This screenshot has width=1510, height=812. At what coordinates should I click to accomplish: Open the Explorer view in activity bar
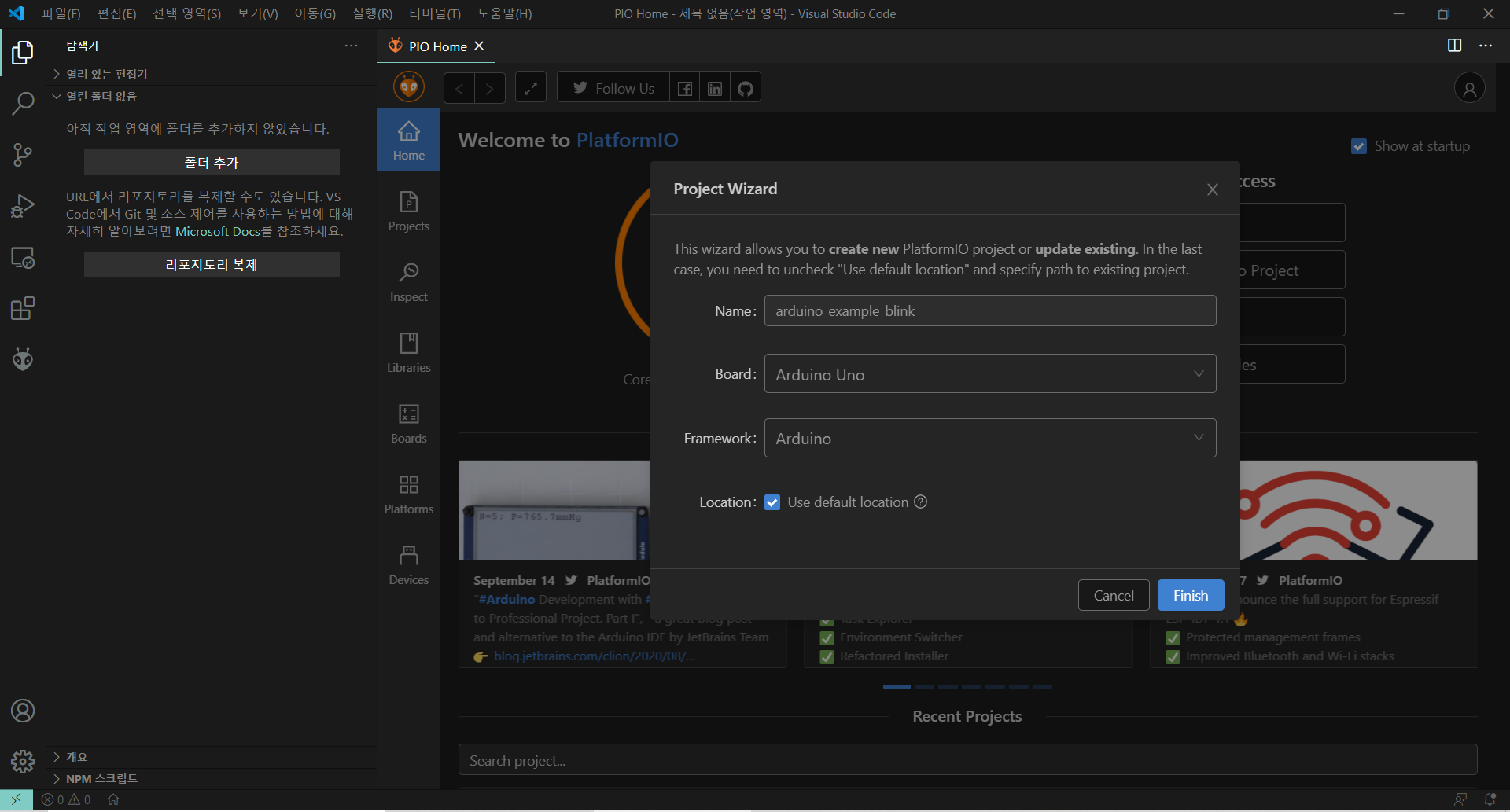pos(23,53)
